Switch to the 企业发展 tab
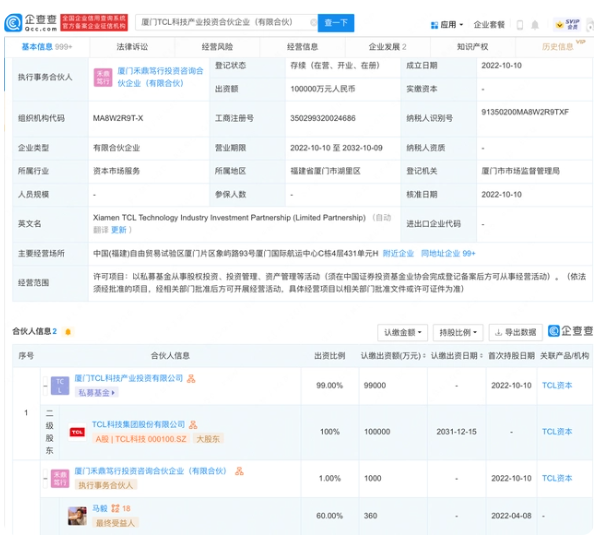Image resolution: width=601 pixels, height=541 pixels. pos(388,47)
